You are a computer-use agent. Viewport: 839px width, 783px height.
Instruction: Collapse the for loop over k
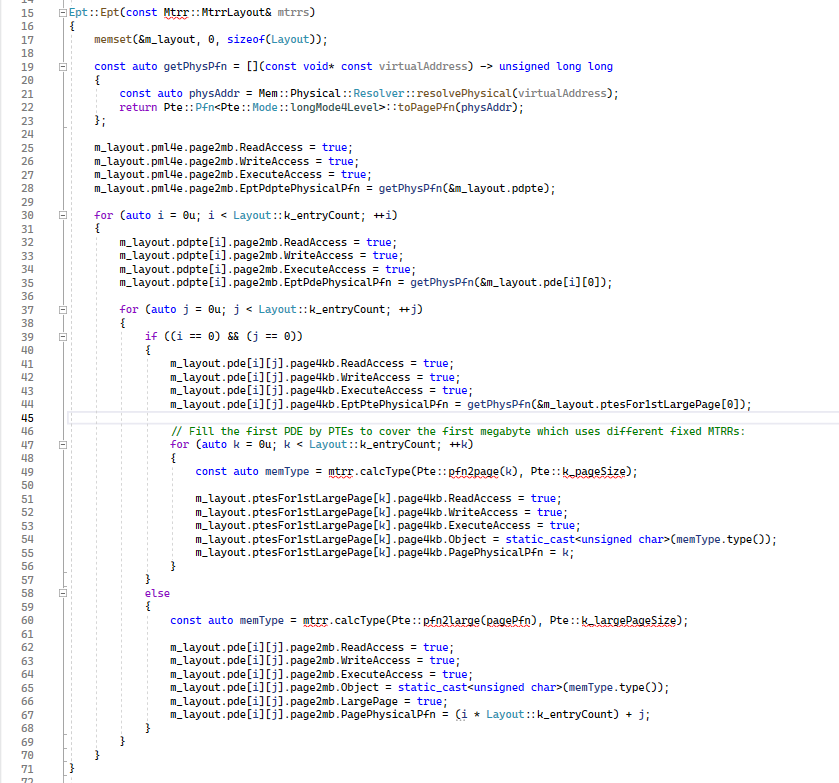pos(63,444)
